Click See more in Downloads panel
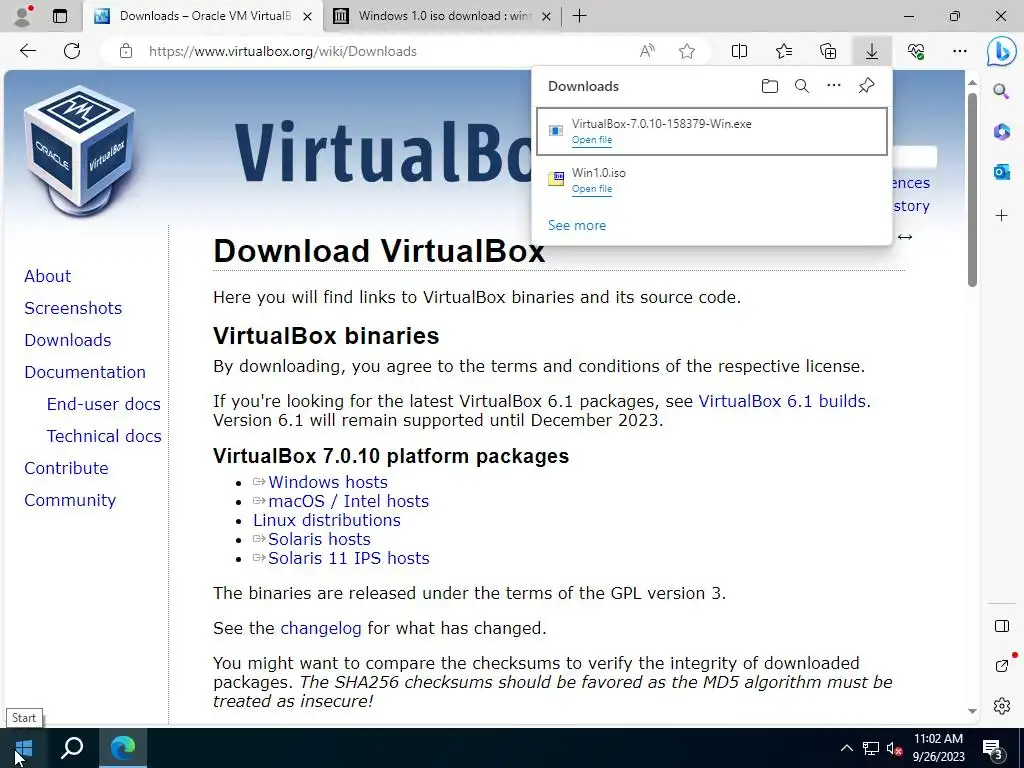This screenshot has width=1024, height=768. (x=577, y=225)
